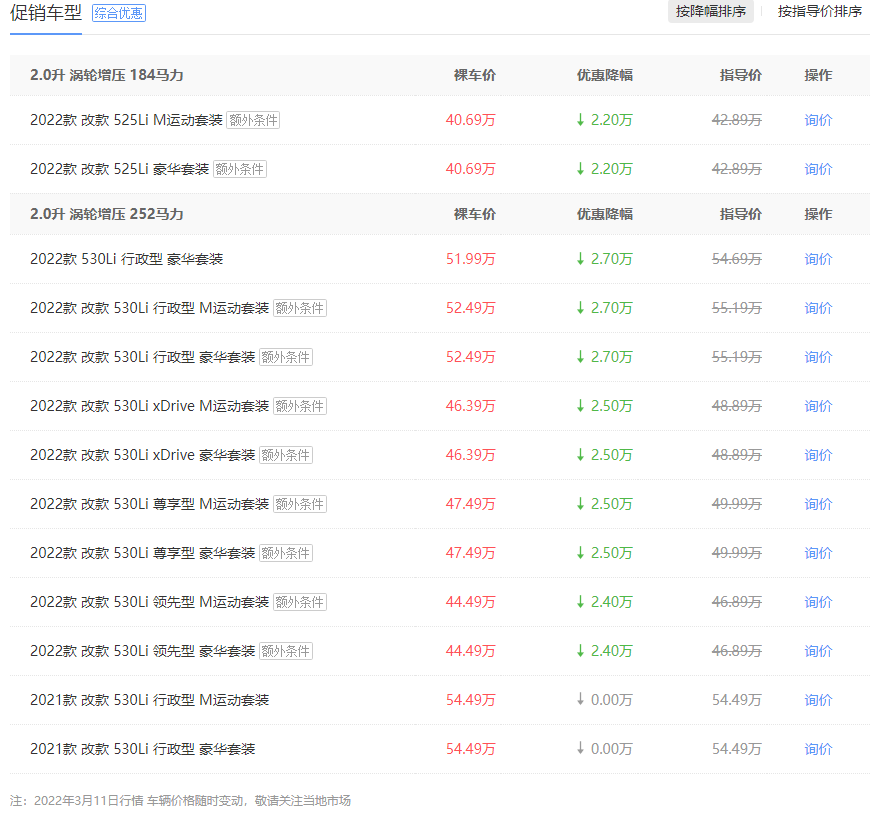
Task: Click 询价 in the 51.99万 row
Action: pyautogui.click(x=818, y=259)
